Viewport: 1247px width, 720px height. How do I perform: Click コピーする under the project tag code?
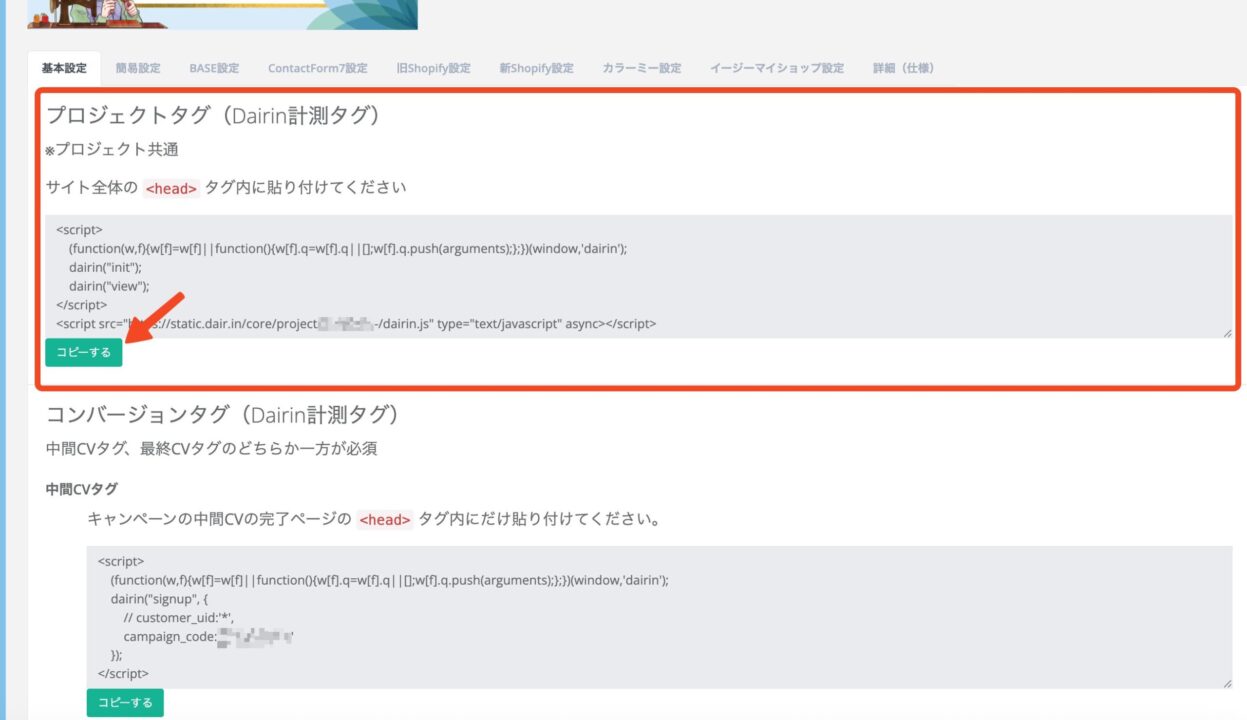(x=84, y=352)
